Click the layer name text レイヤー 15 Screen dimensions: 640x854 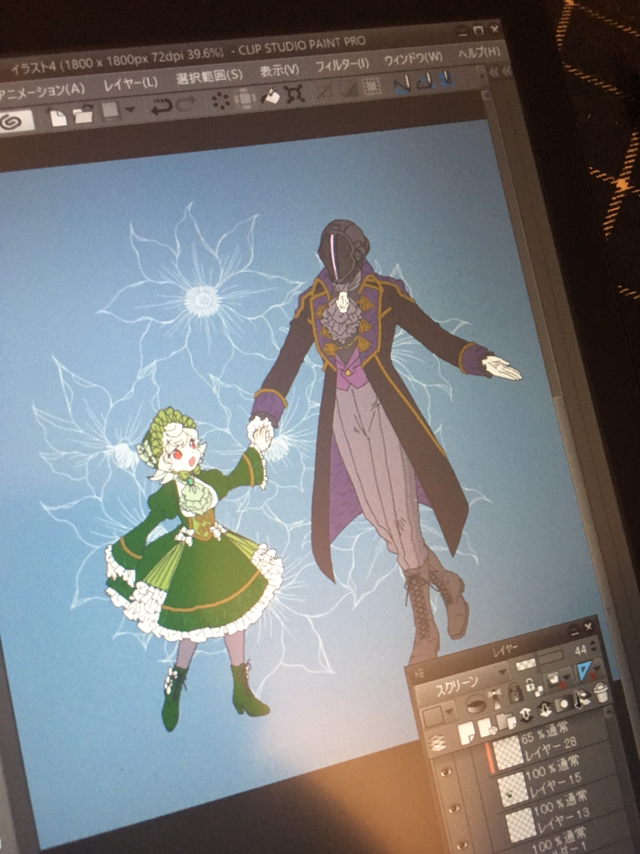(556, 784)
